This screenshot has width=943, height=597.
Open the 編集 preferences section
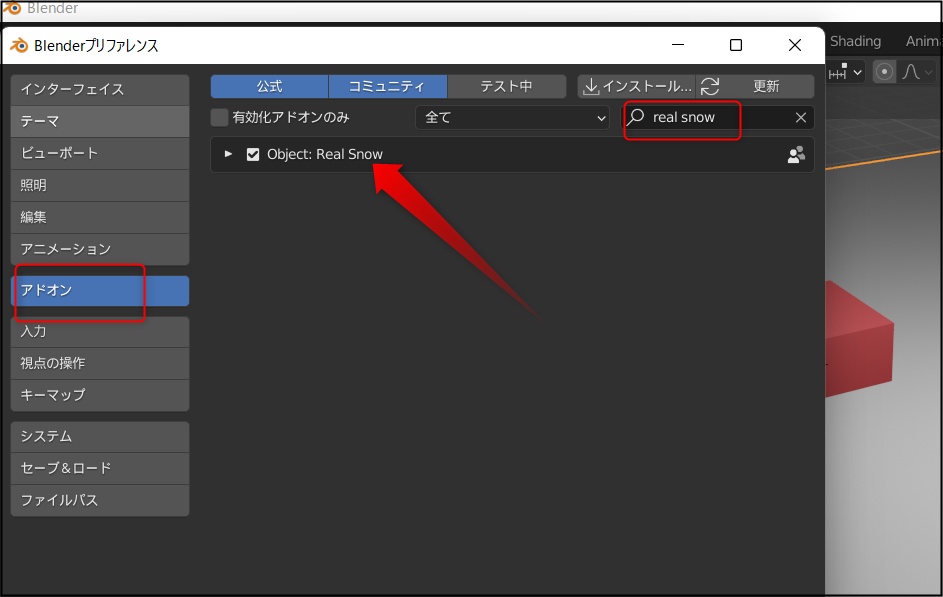100,217
